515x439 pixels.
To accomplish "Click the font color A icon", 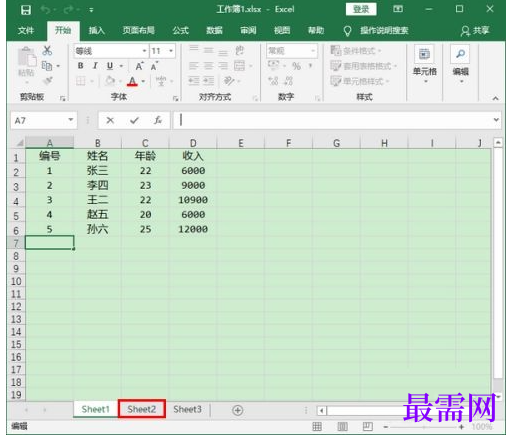I will [132, 81].
